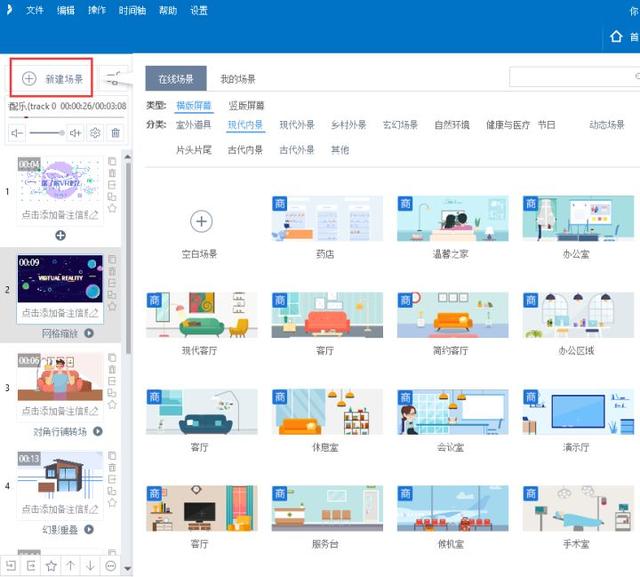The image size is (640, 577).
Task: Move scene down with arrow icon
Action: point(90,565)
